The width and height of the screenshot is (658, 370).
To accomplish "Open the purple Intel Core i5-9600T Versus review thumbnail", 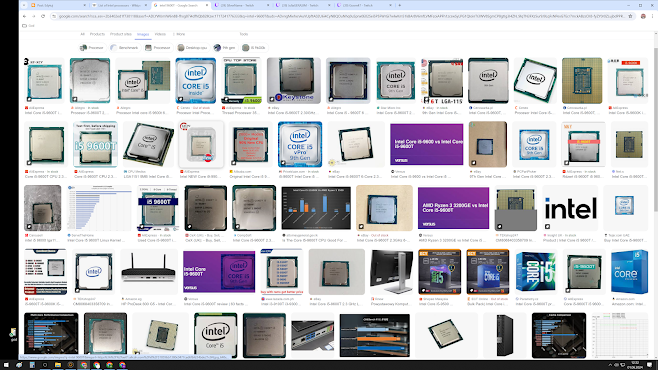I will tap(219, 272).
